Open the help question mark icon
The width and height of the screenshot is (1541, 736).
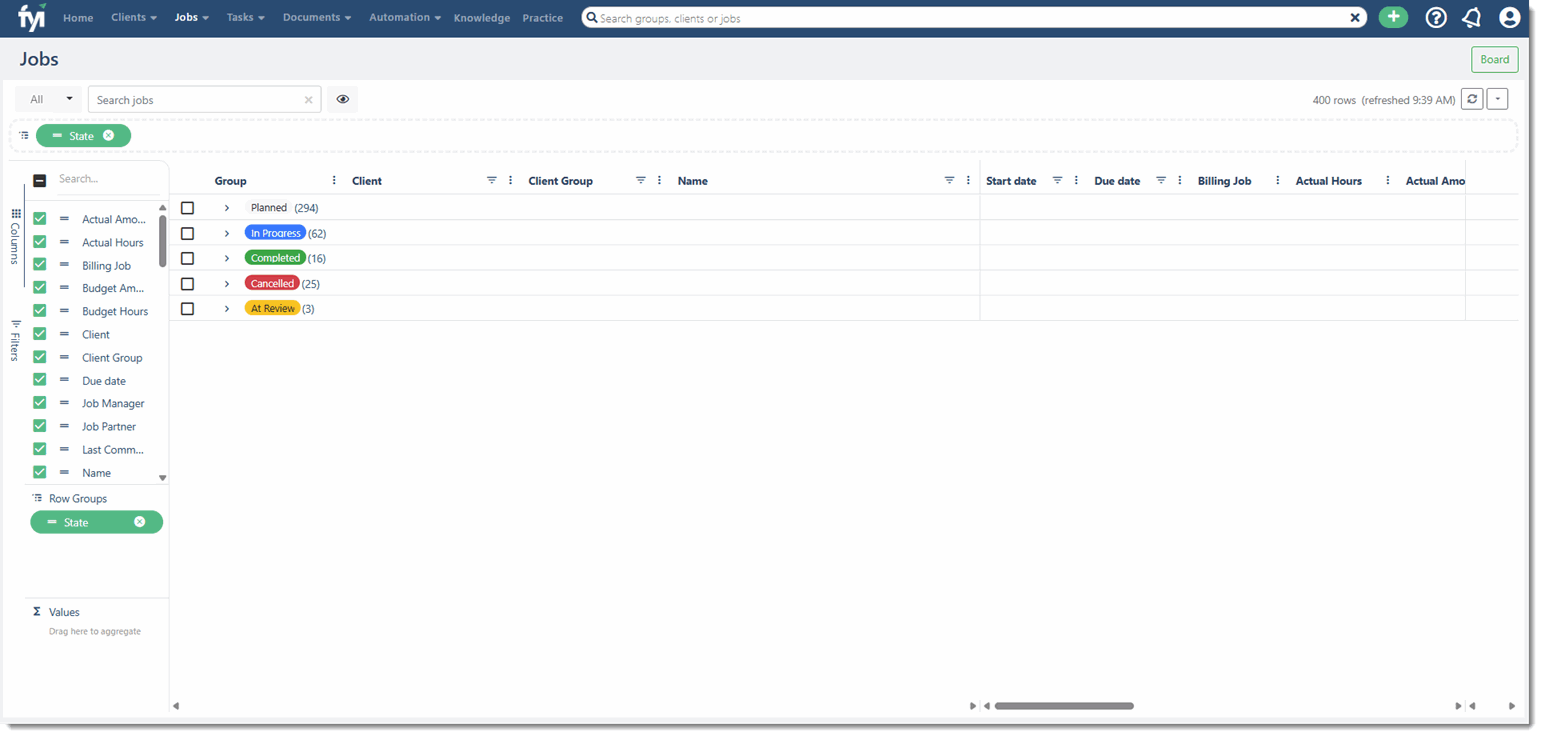1436,17
